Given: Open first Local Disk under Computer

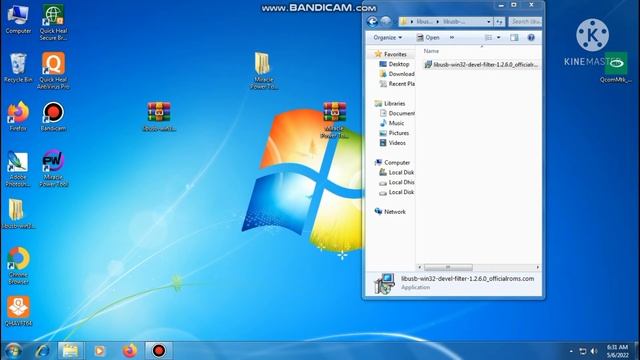Looking at the screenshot, I should click(397, 172).
